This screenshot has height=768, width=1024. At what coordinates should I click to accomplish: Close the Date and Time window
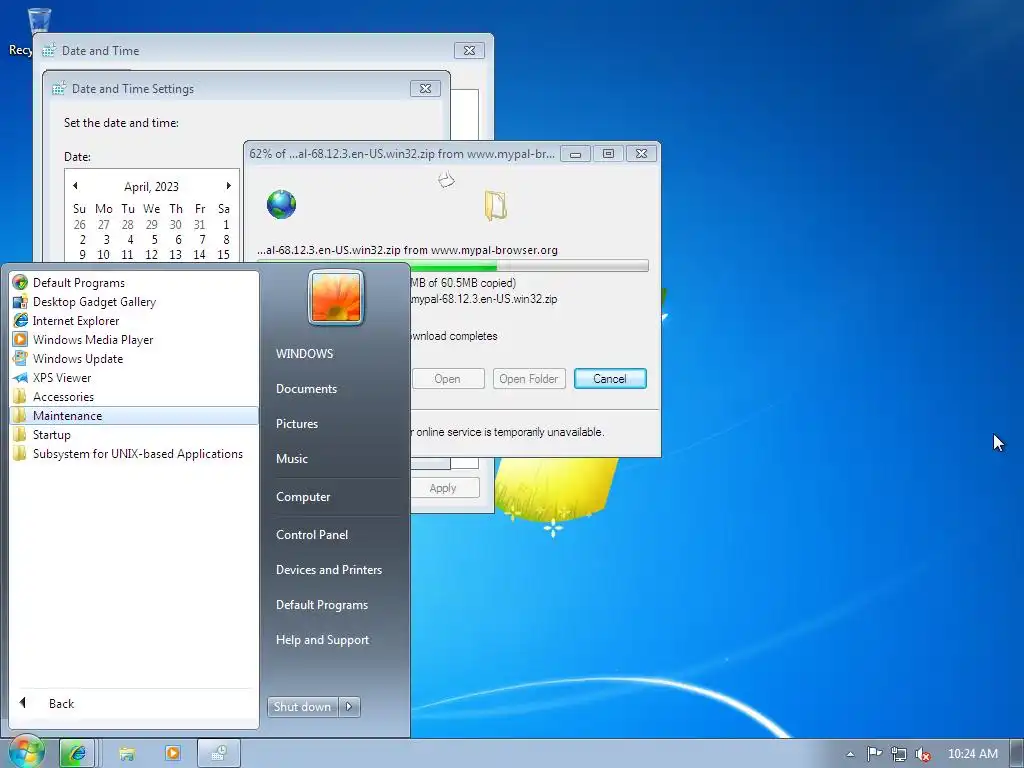(469, 50)
